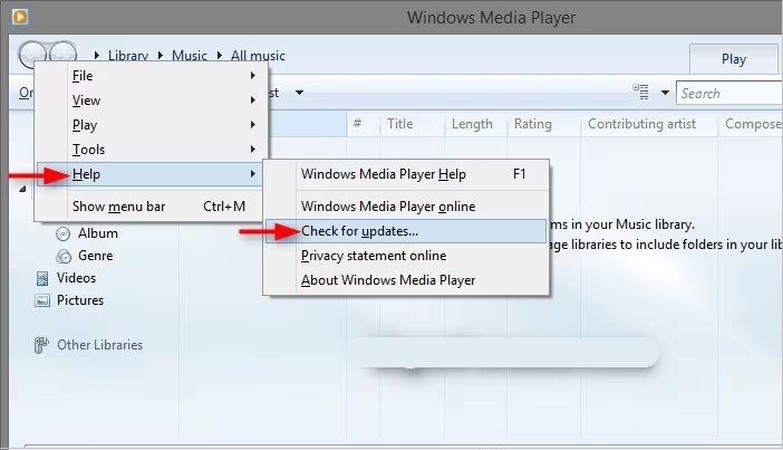Expand the Play submenu
The width and height of the screenshot is (783, 450).
coord(151,124)
